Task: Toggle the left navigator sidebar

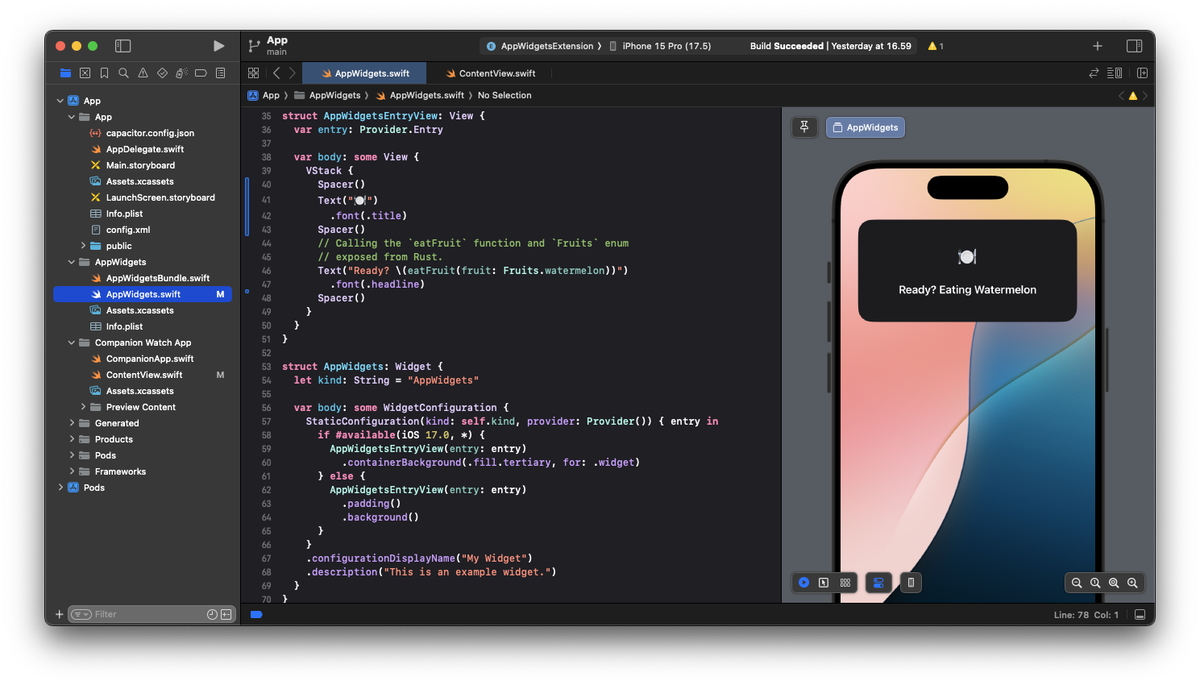Action: point(123,46)
